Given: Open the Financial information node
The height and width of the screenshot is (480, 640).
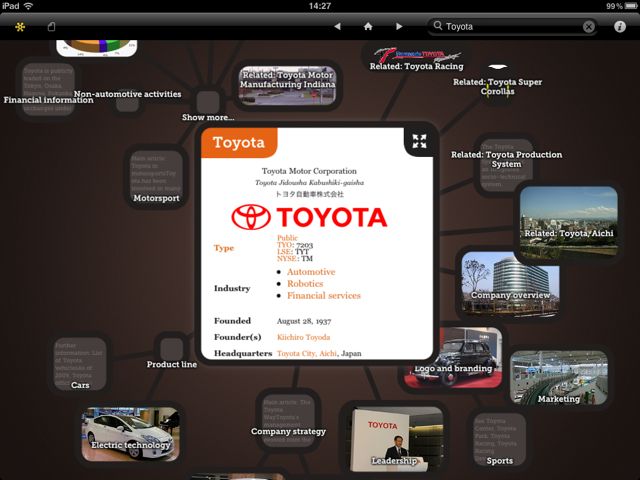Looking at the screenshot, I should pos(48,89).
